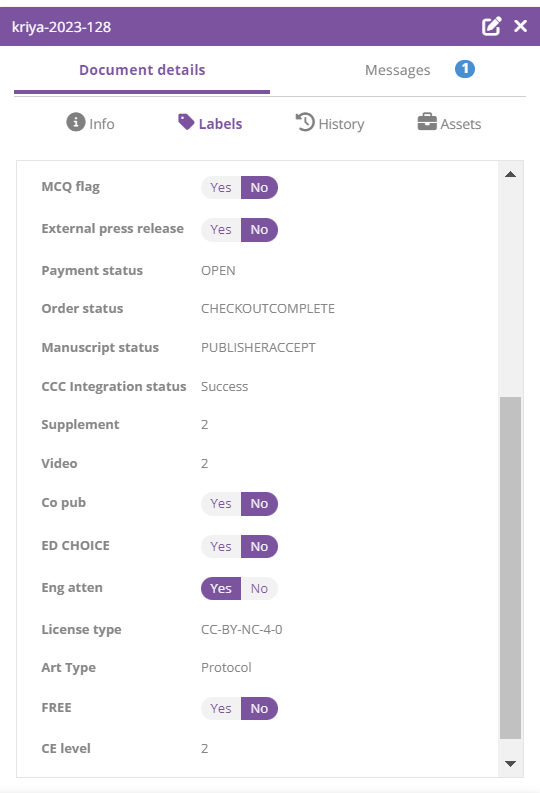Close the kriya-2023-128 panel
Image resolution: width=540 pixels, height=793 pixels.
pos(520,26)
